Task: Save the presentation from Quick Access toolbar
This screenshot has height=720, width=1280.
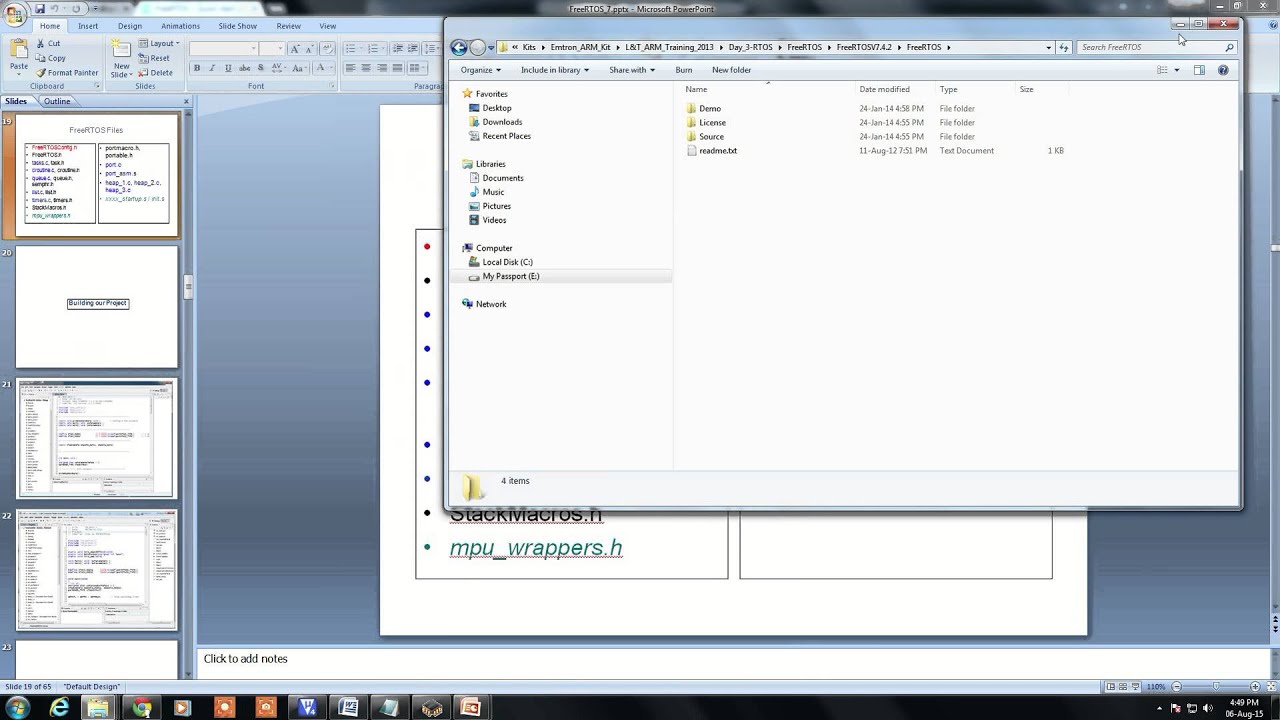Action: click(x=40, y=9)
